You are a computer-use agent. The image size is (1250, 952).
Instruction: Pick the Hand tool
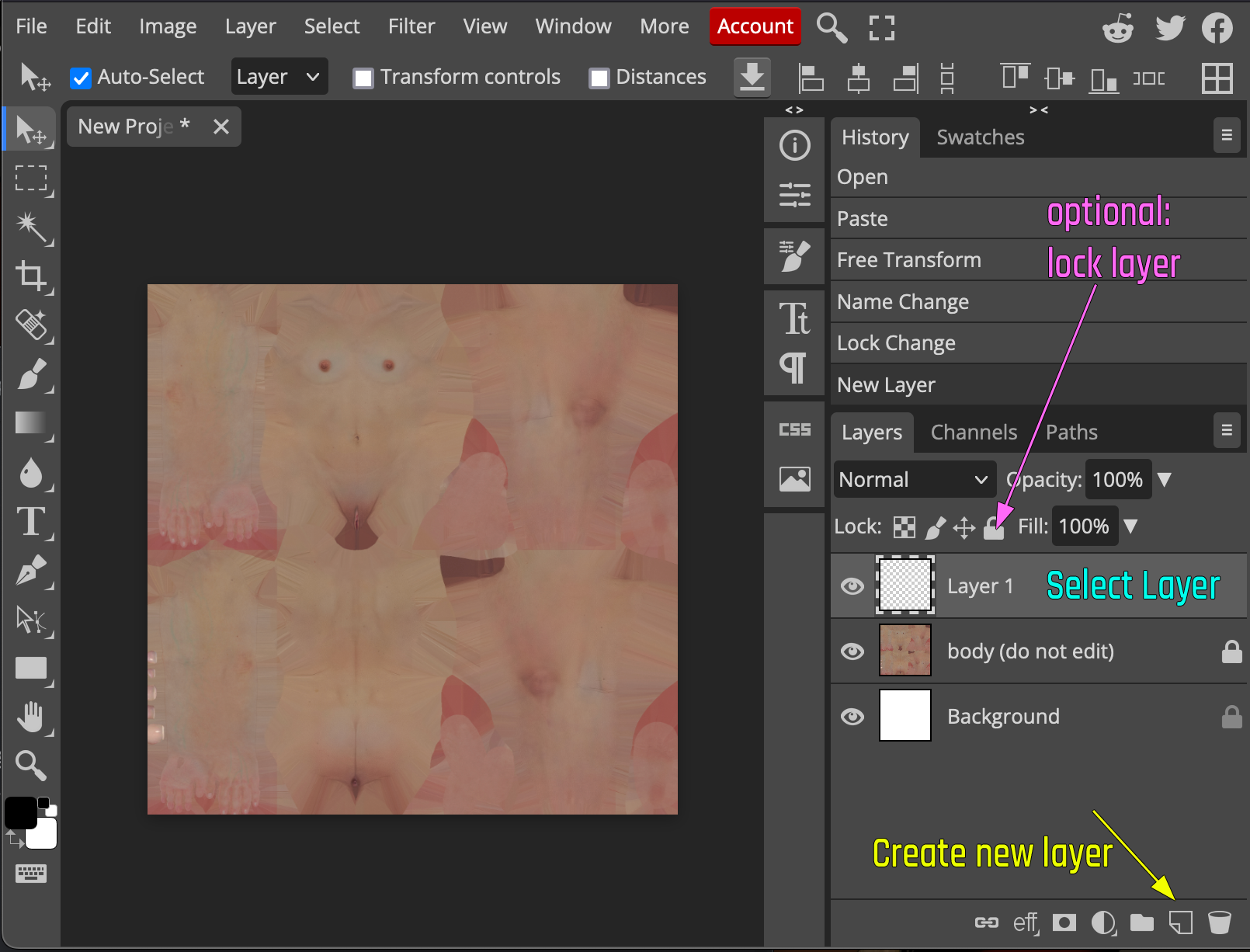pyautogui.click(x=32, y=717)
